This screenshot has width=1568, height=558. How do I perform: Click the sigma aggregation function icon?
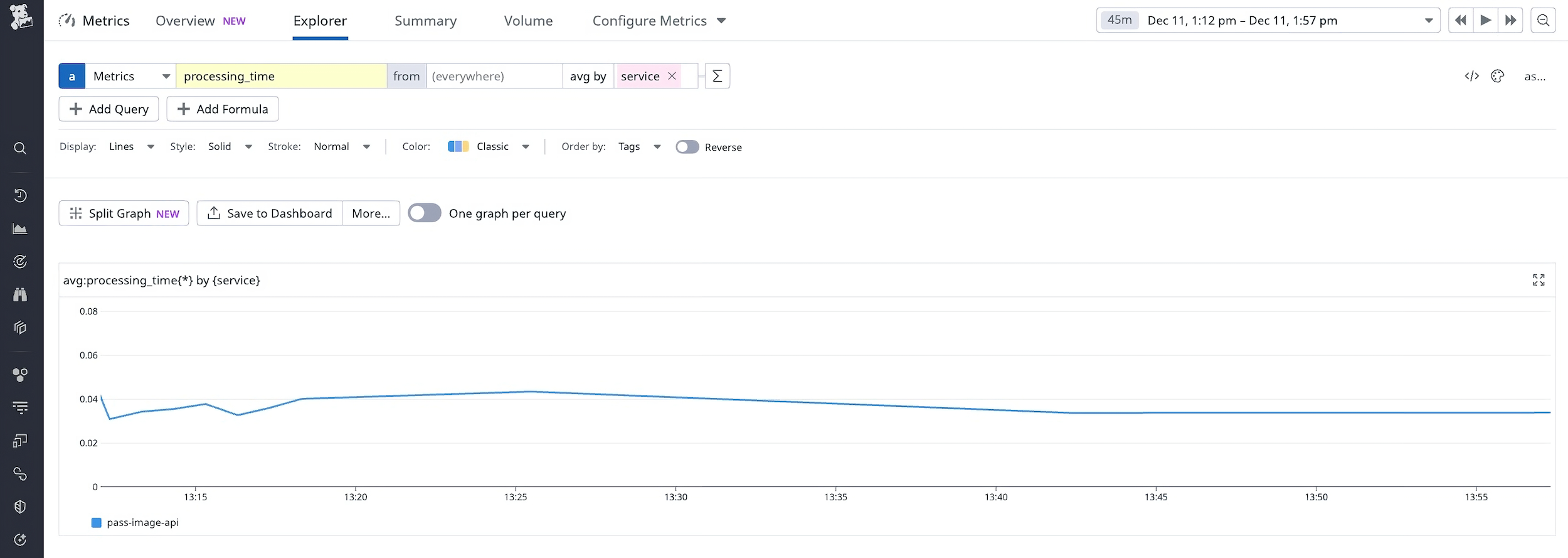[x=717, y=75]
